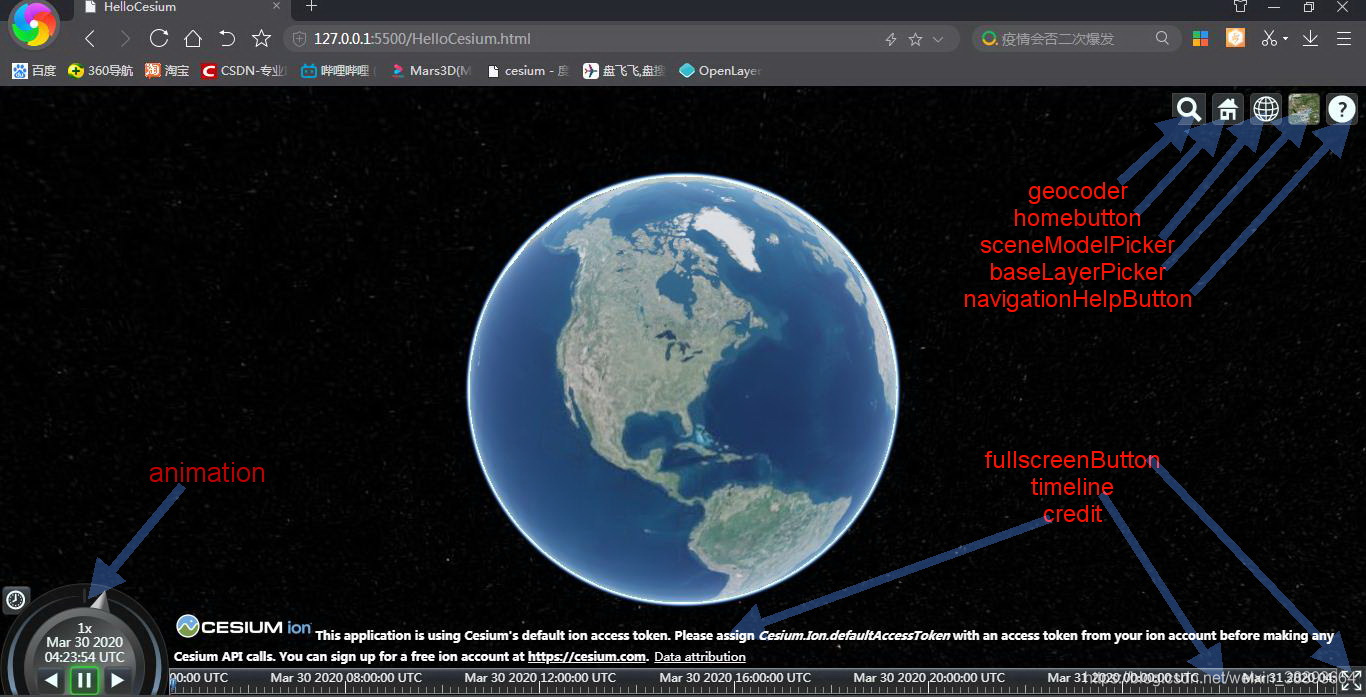
Task: Open the scene mode picker globe icon
Action: (1266, 109)
